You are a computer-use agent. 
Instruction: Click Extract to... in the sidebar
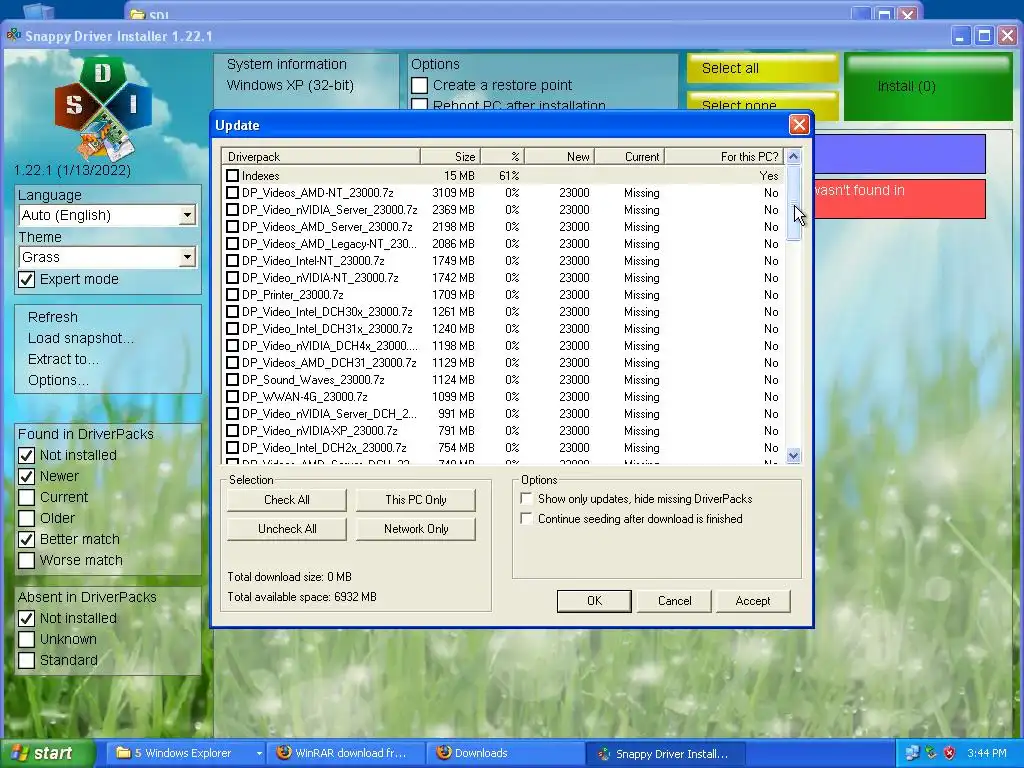(63, 359)
